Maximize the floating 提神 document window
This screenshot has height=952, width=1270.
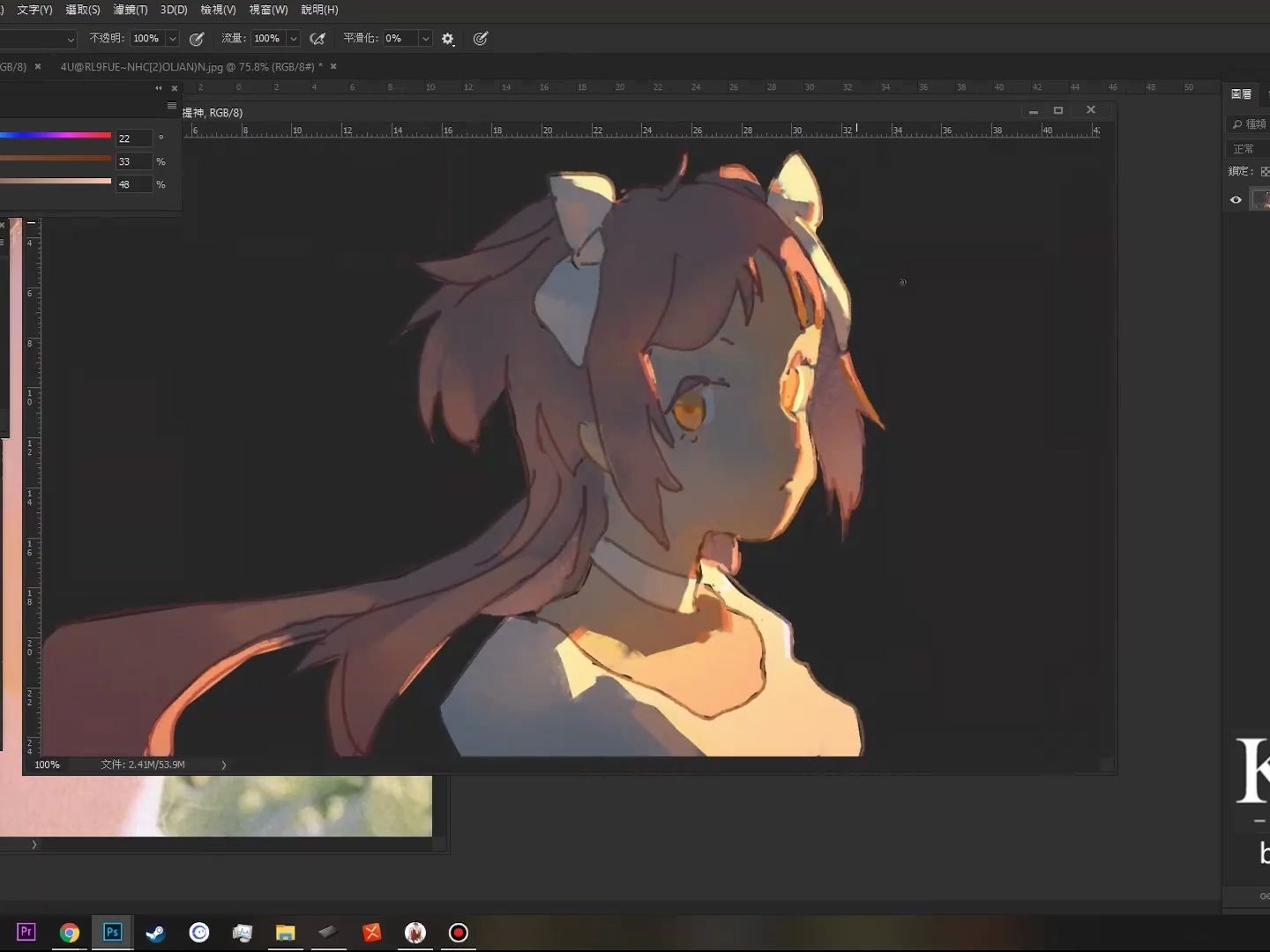click(1058, 111)
